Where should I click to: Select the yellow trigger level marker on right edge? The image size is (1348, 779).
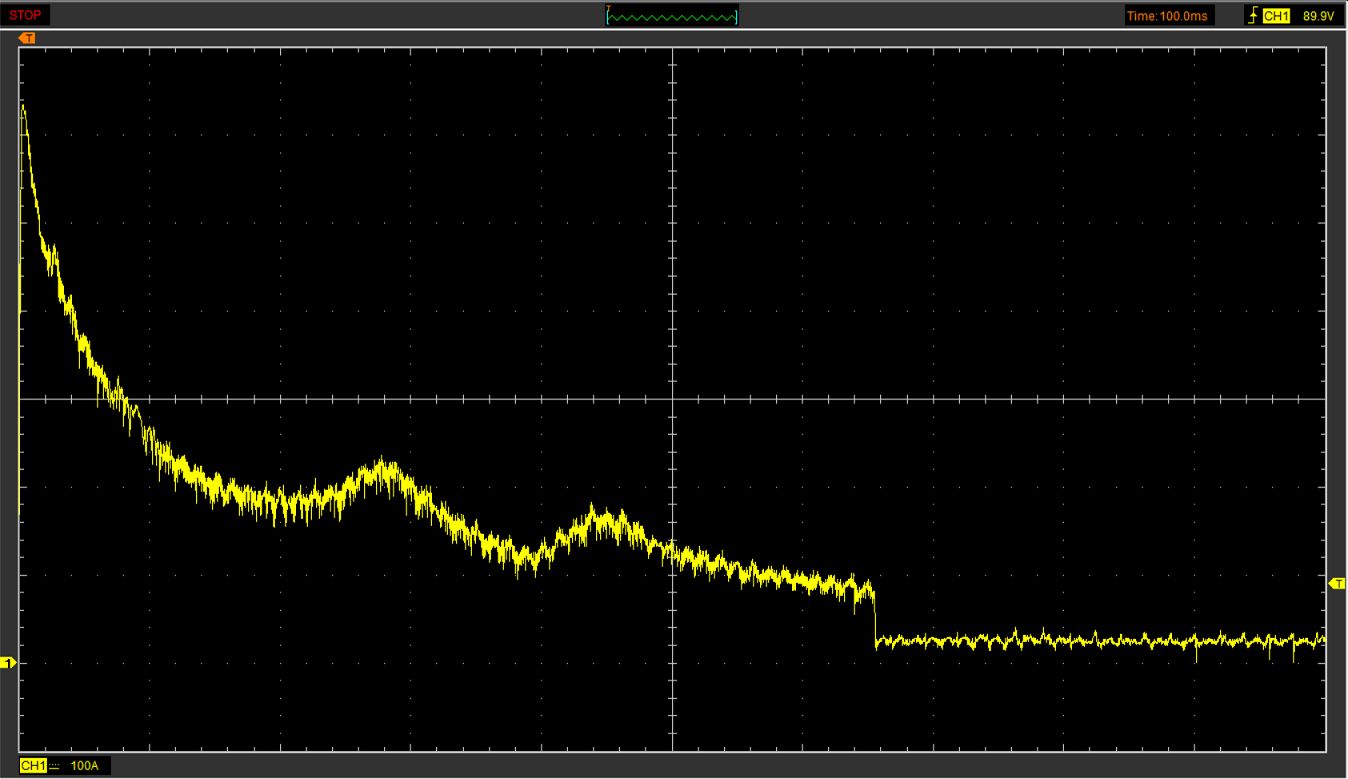(x=1337, y=583)
